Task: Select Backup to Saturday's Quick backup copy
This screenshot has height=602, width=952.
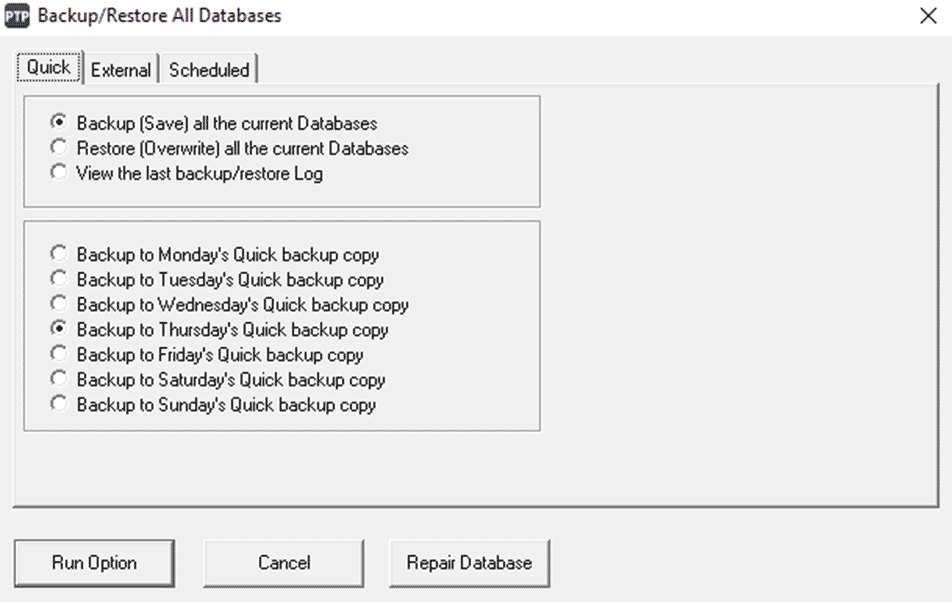Action: [x=59, y=380]
